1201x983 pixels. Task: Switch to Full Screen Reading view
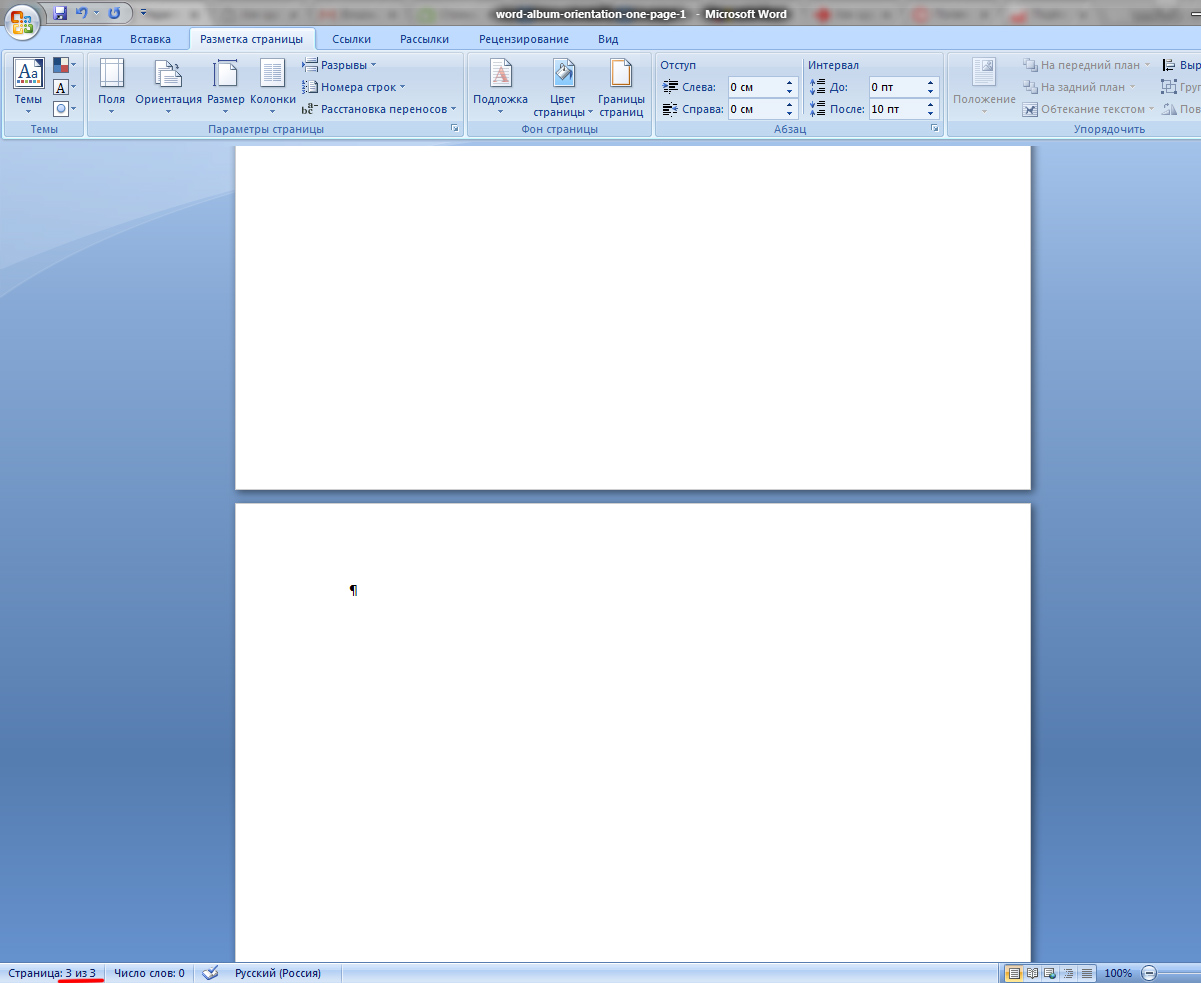coord(1032,973)
